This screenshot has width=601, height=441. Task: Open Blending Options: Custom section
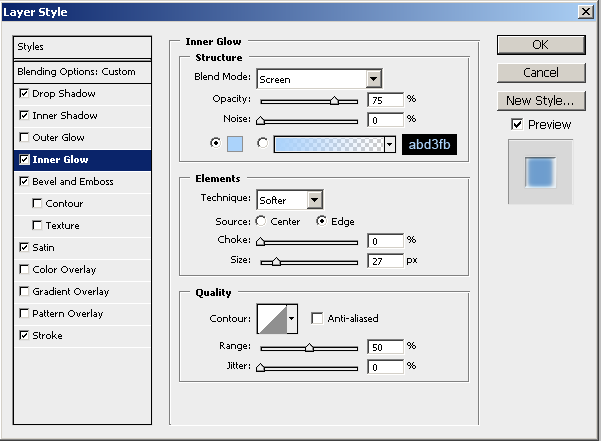76,72
